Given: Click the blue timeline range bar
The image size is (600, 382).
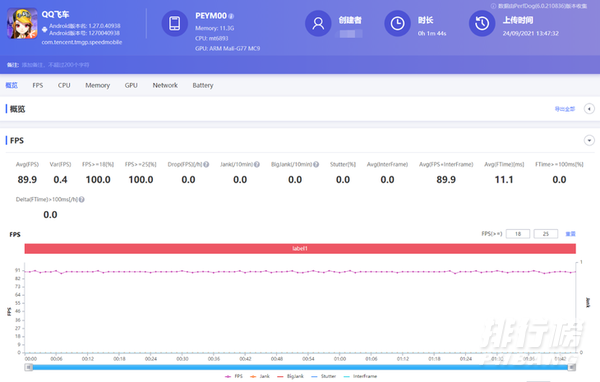Looking at the screenshot, I should point(300,367).
